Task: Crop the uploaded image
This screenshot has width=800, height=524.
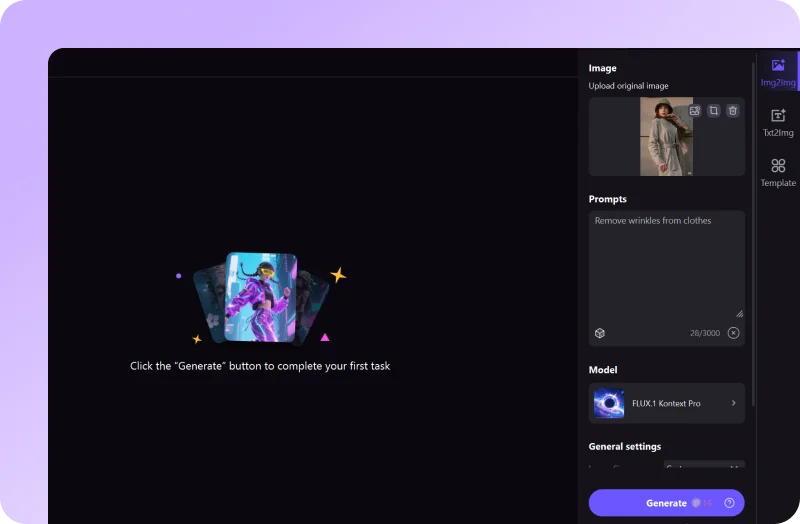Action: tap(714, 111)
